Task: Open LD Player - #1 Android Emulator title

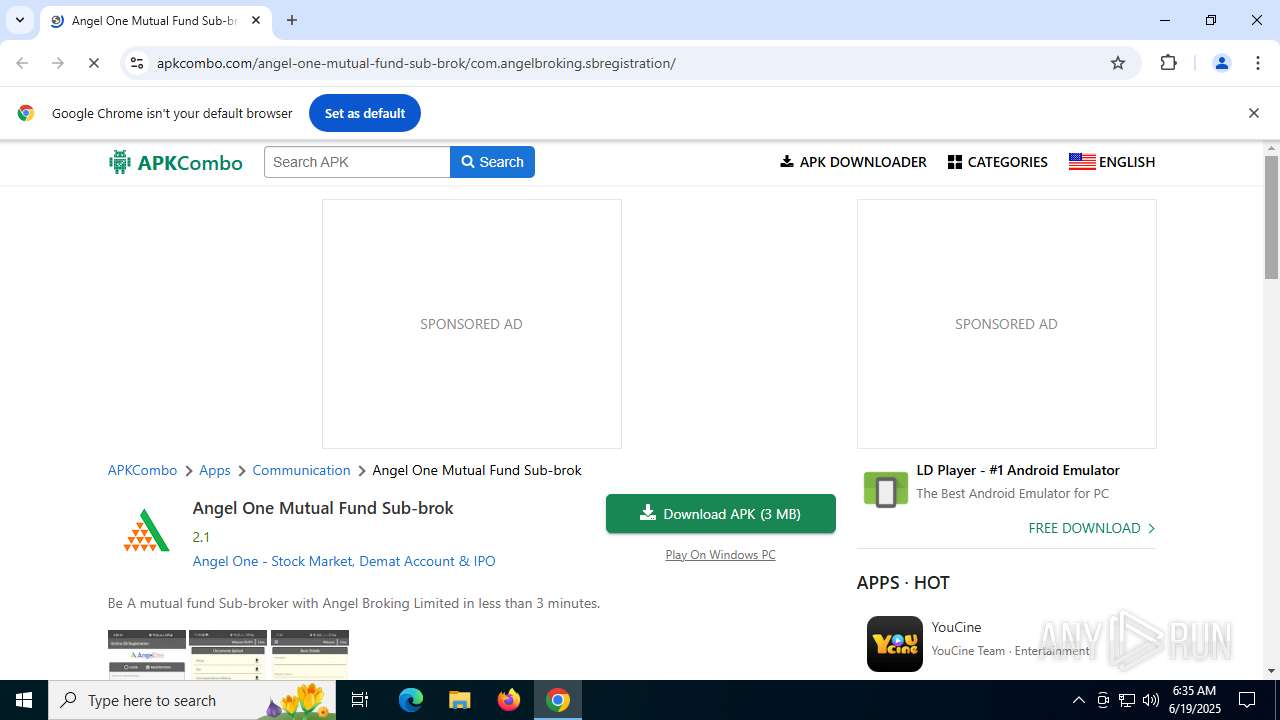Action: 1018,470
